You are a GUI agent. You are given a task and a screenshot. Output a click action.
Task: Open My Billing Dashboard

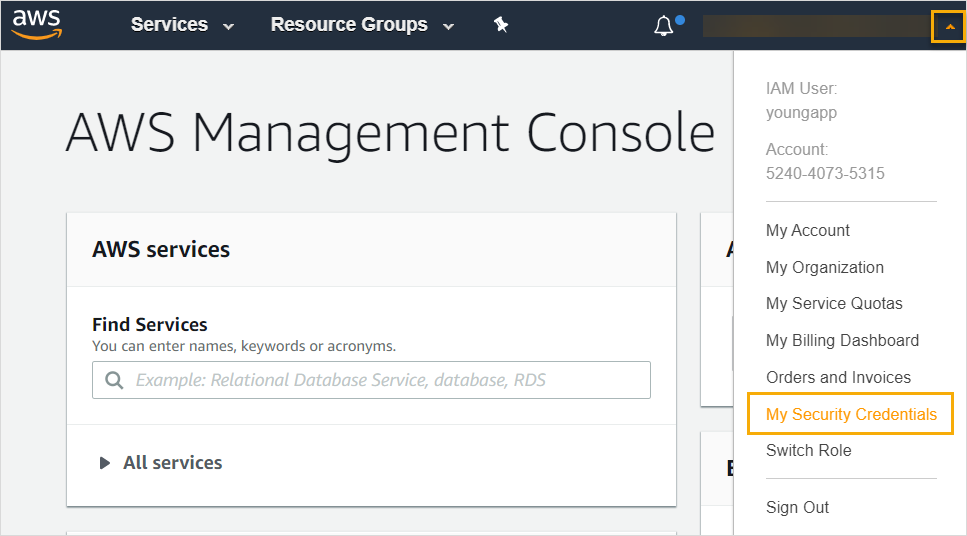coord(842,340)
